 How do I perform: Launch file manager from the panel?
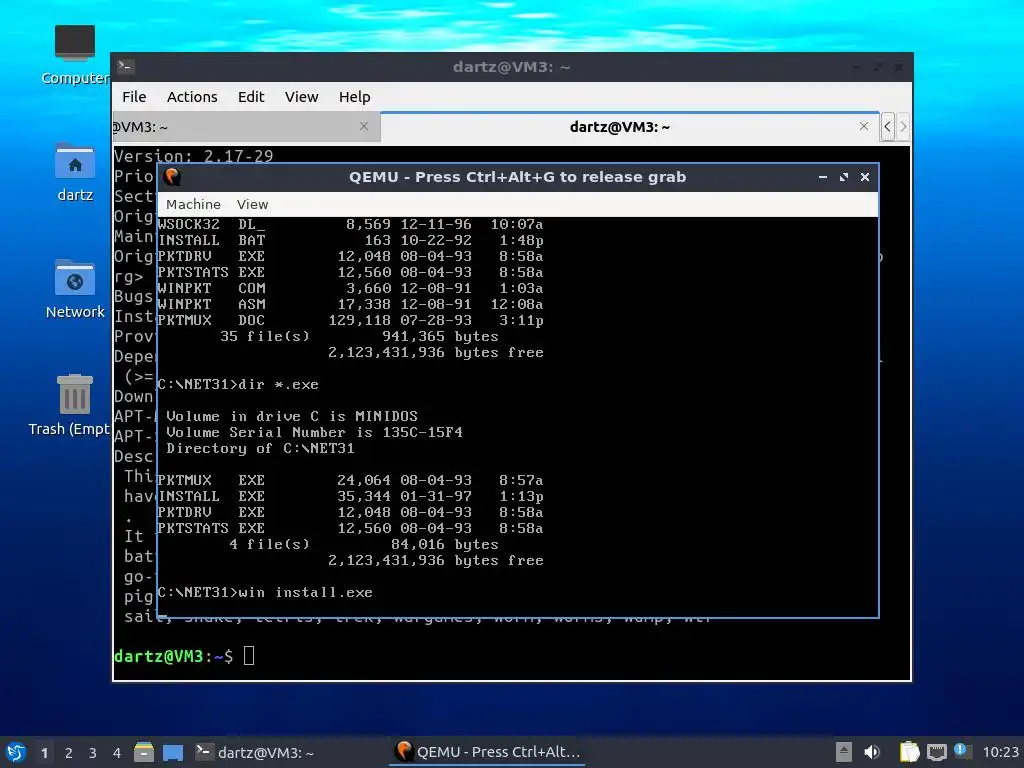(144, 752)
